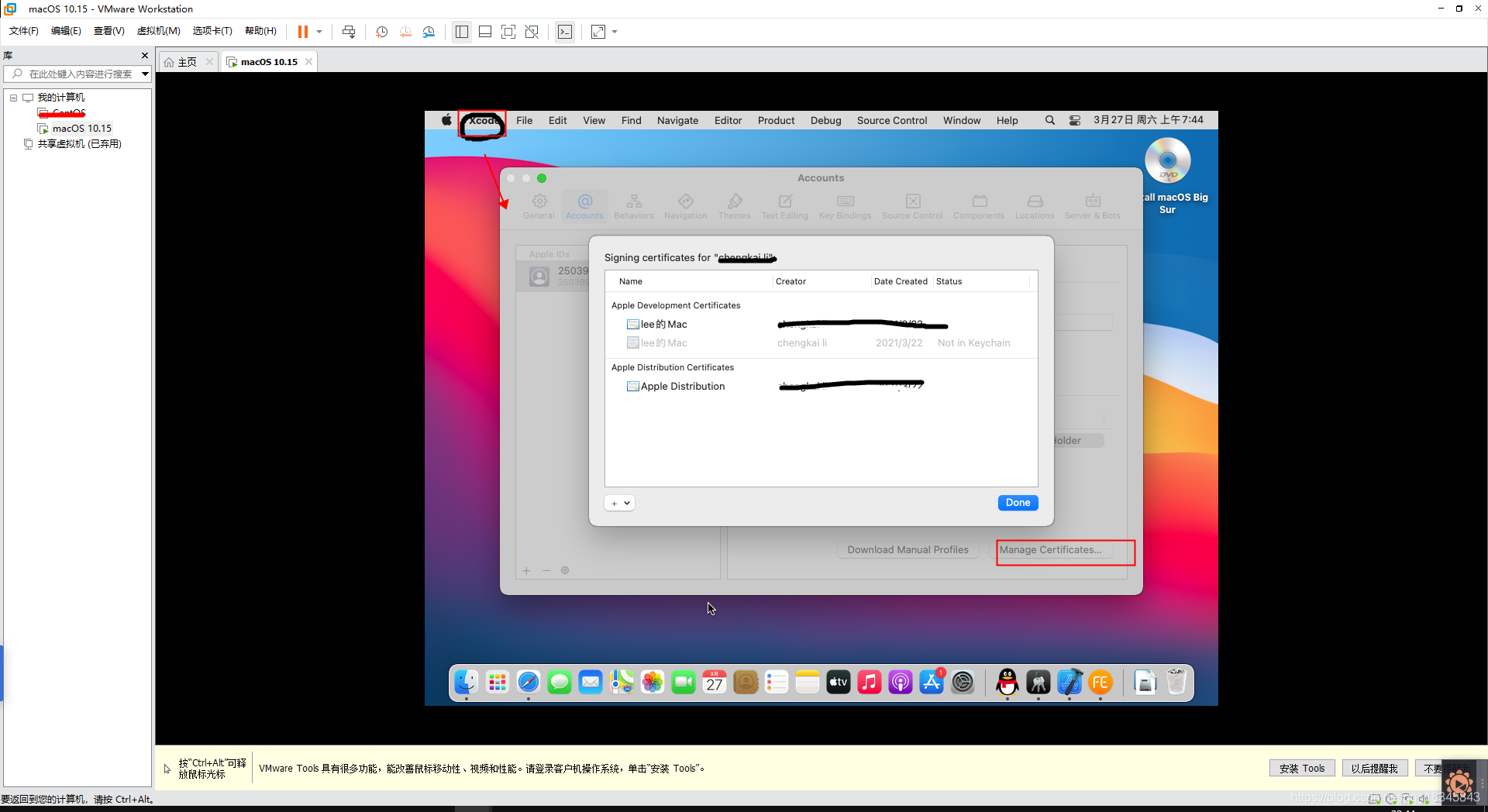Open Music app in the Dock
Screen dimensions: 1488x812
[x=870, y=683]
